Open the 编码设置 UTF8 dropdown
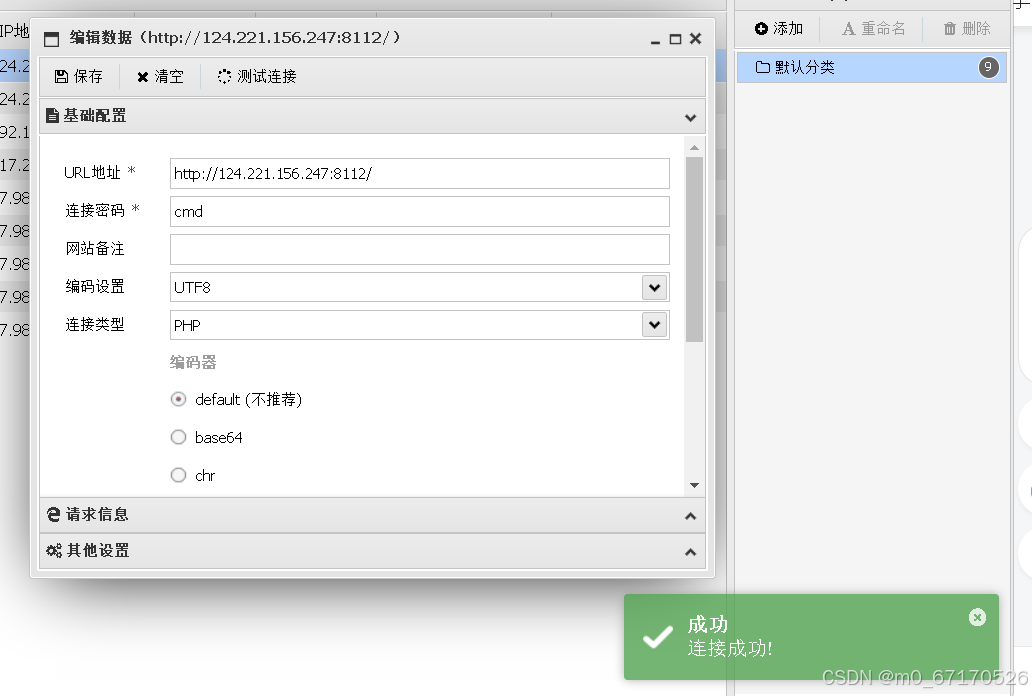 pos(654,286)
